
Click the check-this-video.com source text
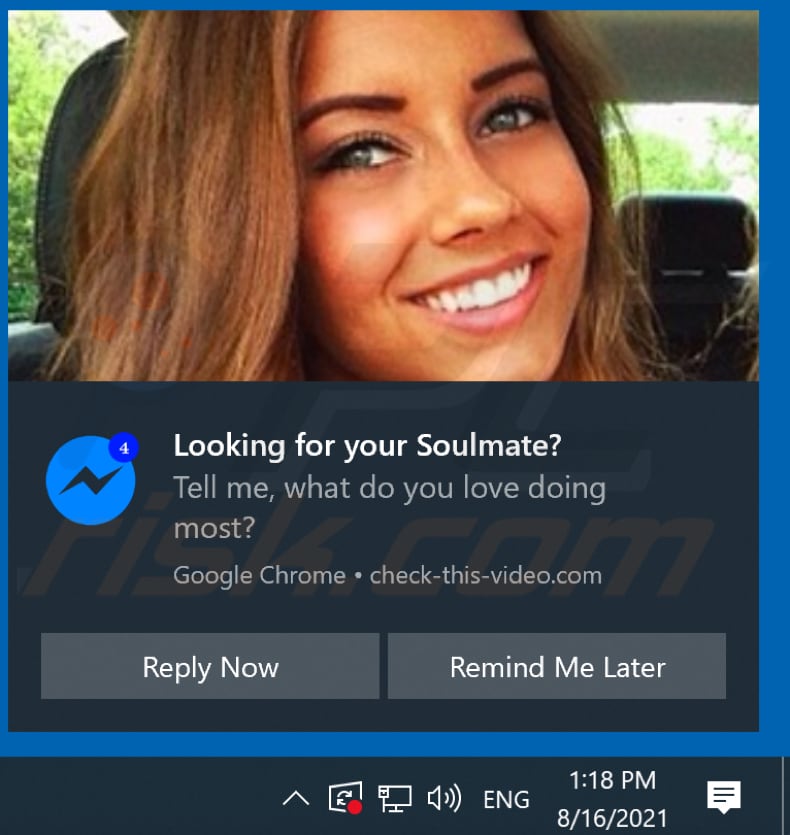pos(486,576)
